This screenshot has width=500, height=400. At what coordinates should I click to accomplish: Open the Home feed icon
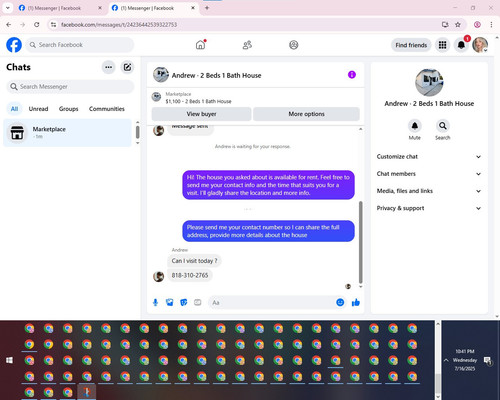[x=200, y=45]
